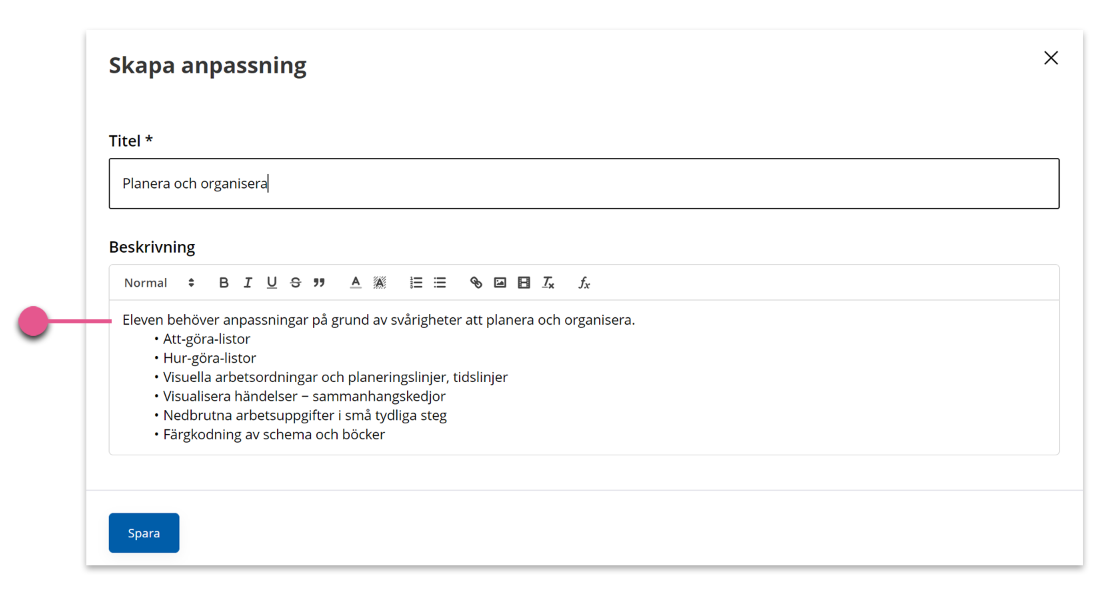
Task: Click into the Titel input field
Action: (x=584, y=184)
